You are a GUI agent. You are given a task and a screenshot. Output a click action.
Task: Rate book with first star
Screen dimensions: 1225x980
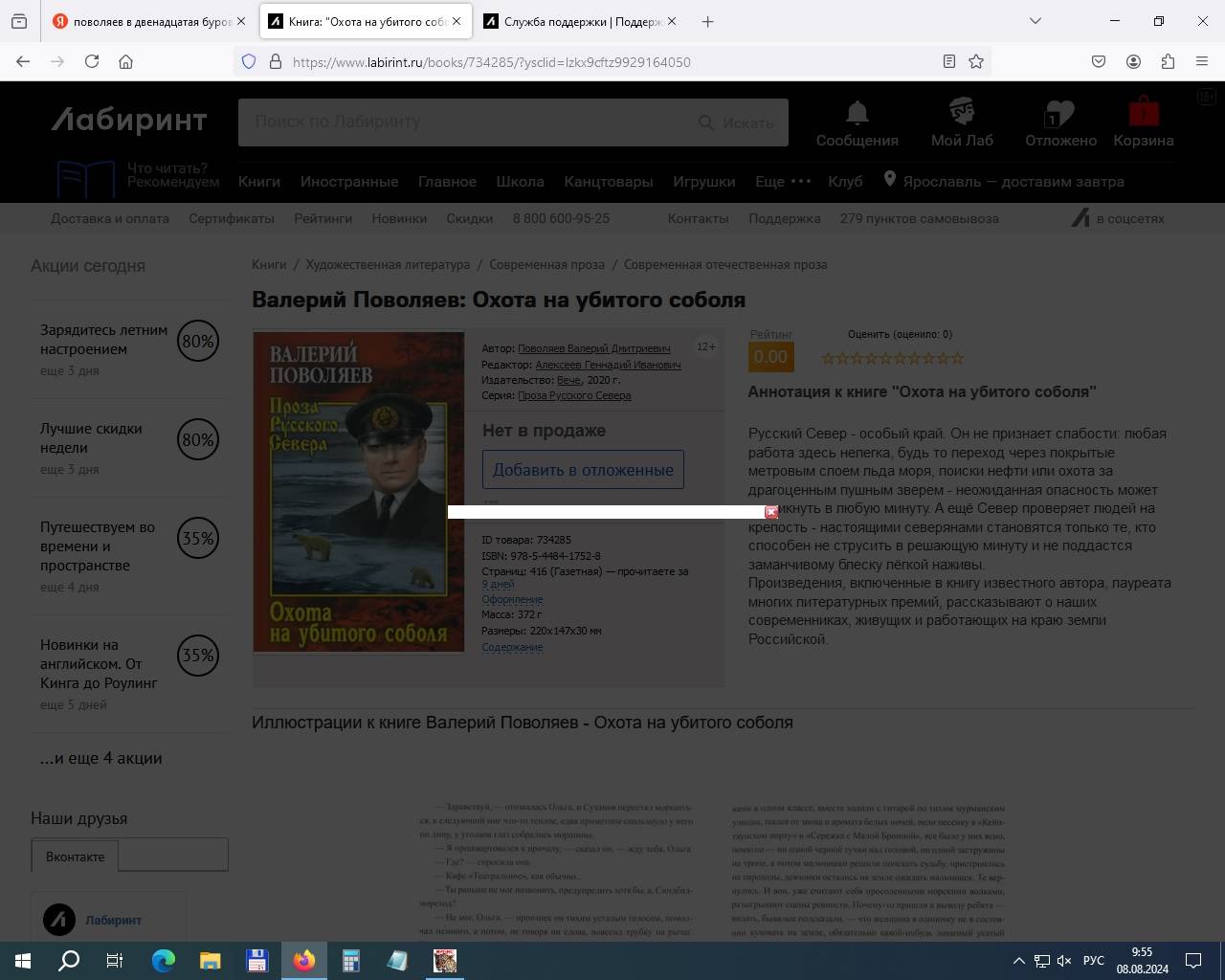pyautogui.click(x=829, y=358)
